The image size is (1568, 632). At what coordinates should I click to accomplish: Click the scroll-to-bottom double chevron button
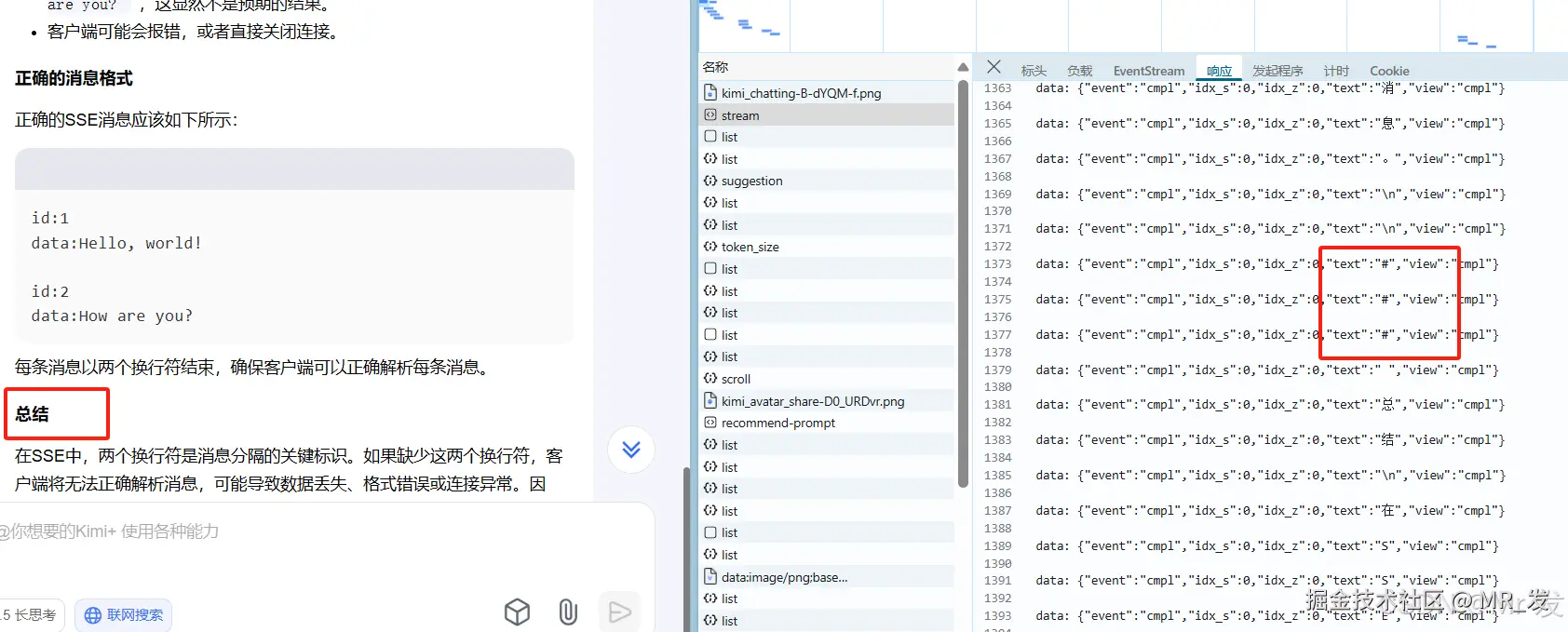pos(631,450)
